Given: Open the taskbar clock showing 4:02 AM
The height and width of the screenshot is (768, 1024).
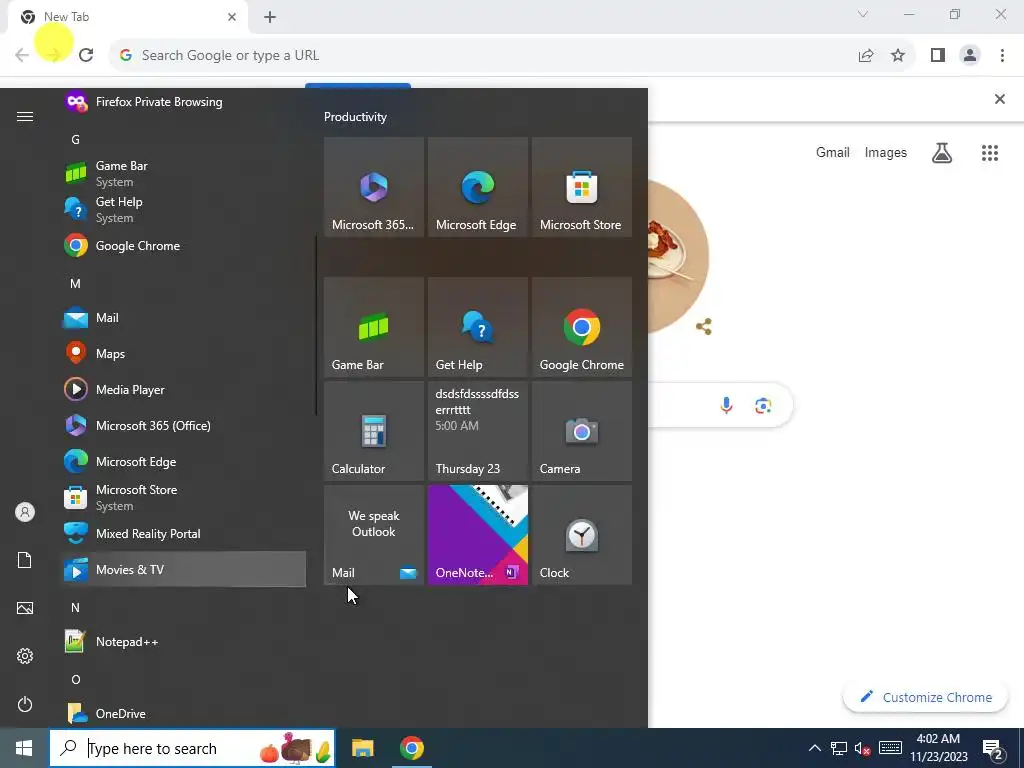Looking at the screenshot, I should 938,748.
